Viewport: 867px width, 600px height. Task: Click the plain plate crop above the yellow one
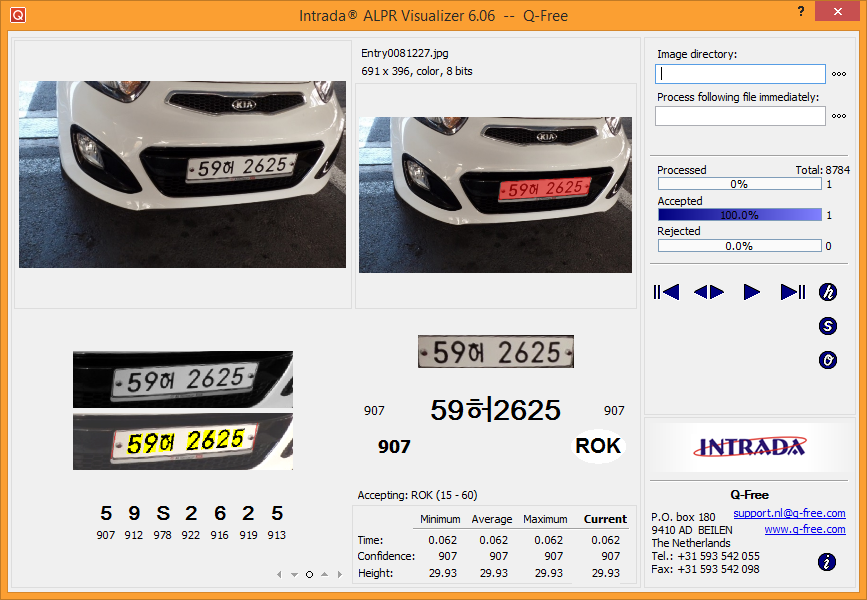[x=183, y=379]
